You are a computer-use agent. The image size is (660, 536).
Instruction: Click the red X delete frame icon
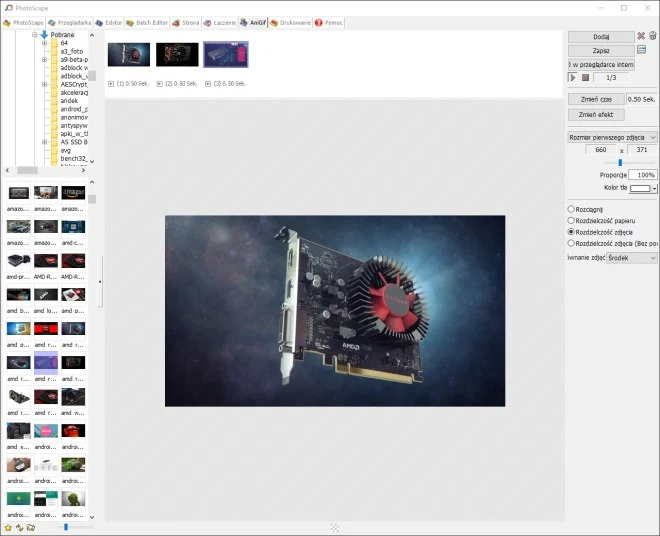[641, 36]
